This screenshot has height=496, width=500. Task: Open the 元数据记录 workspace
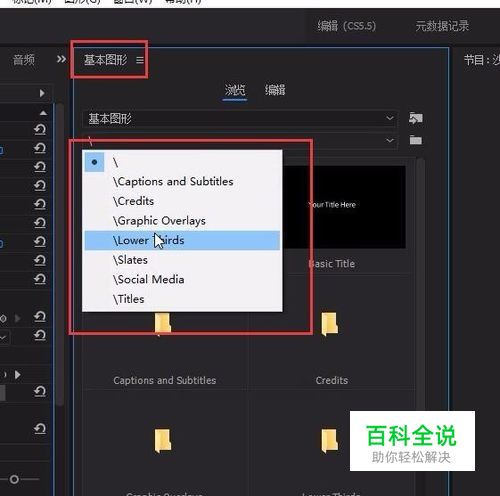tap(442, 26)
